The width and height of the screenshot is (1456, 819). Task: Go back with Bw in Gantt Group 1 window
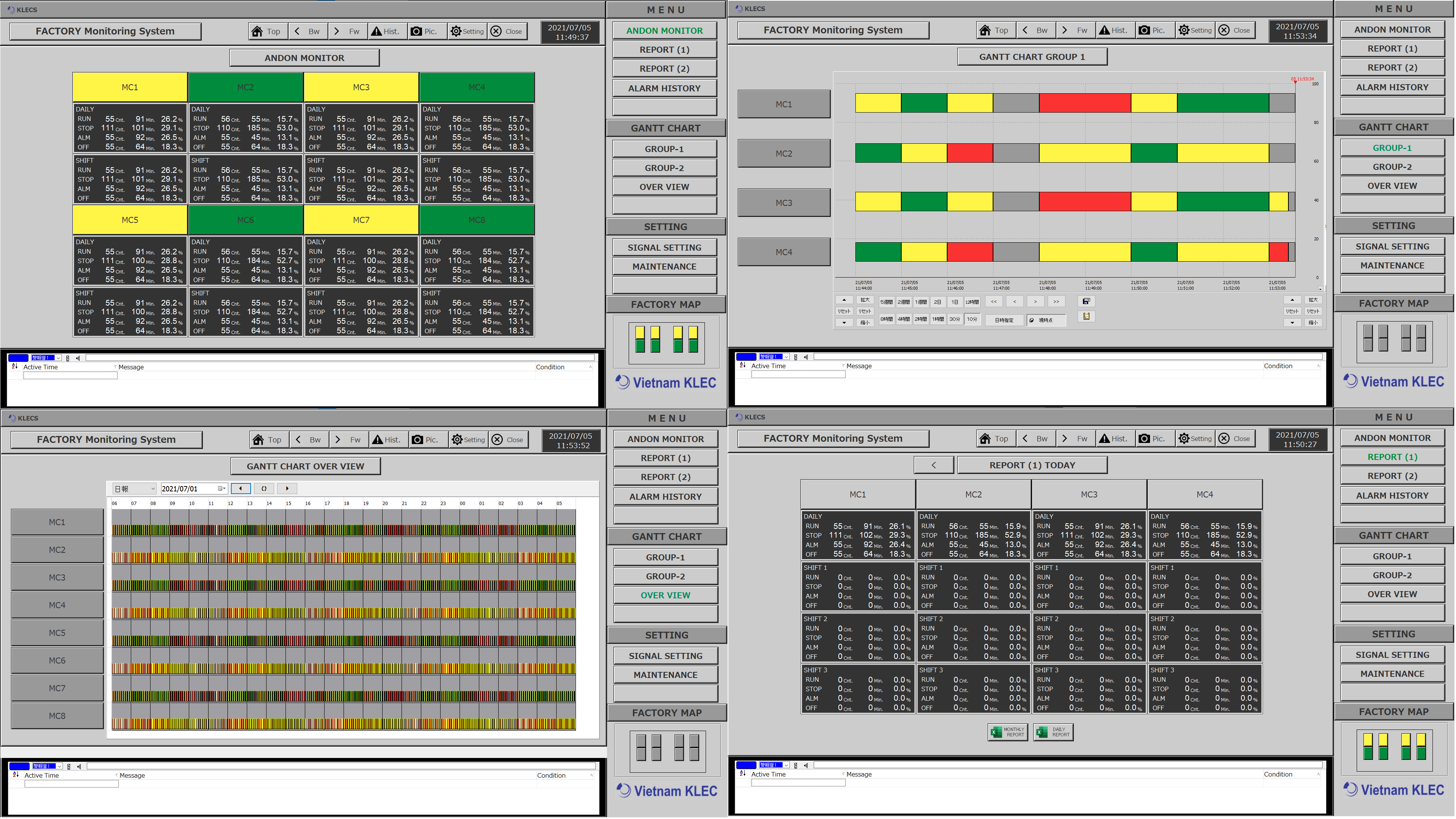pyautogui.click(x=1036, y=30)
